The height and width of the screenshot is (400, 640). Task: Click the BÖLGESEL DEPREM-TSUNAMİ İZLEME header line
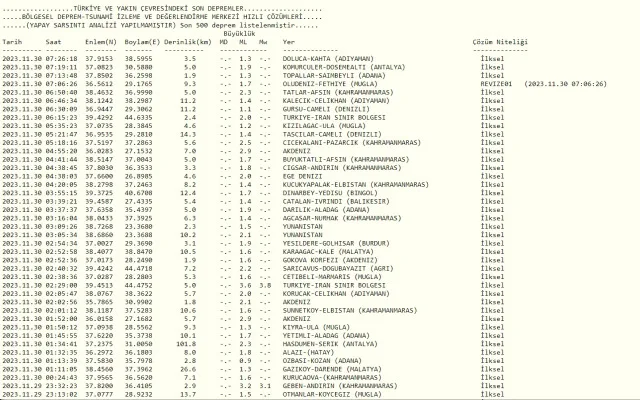point(162,17)
